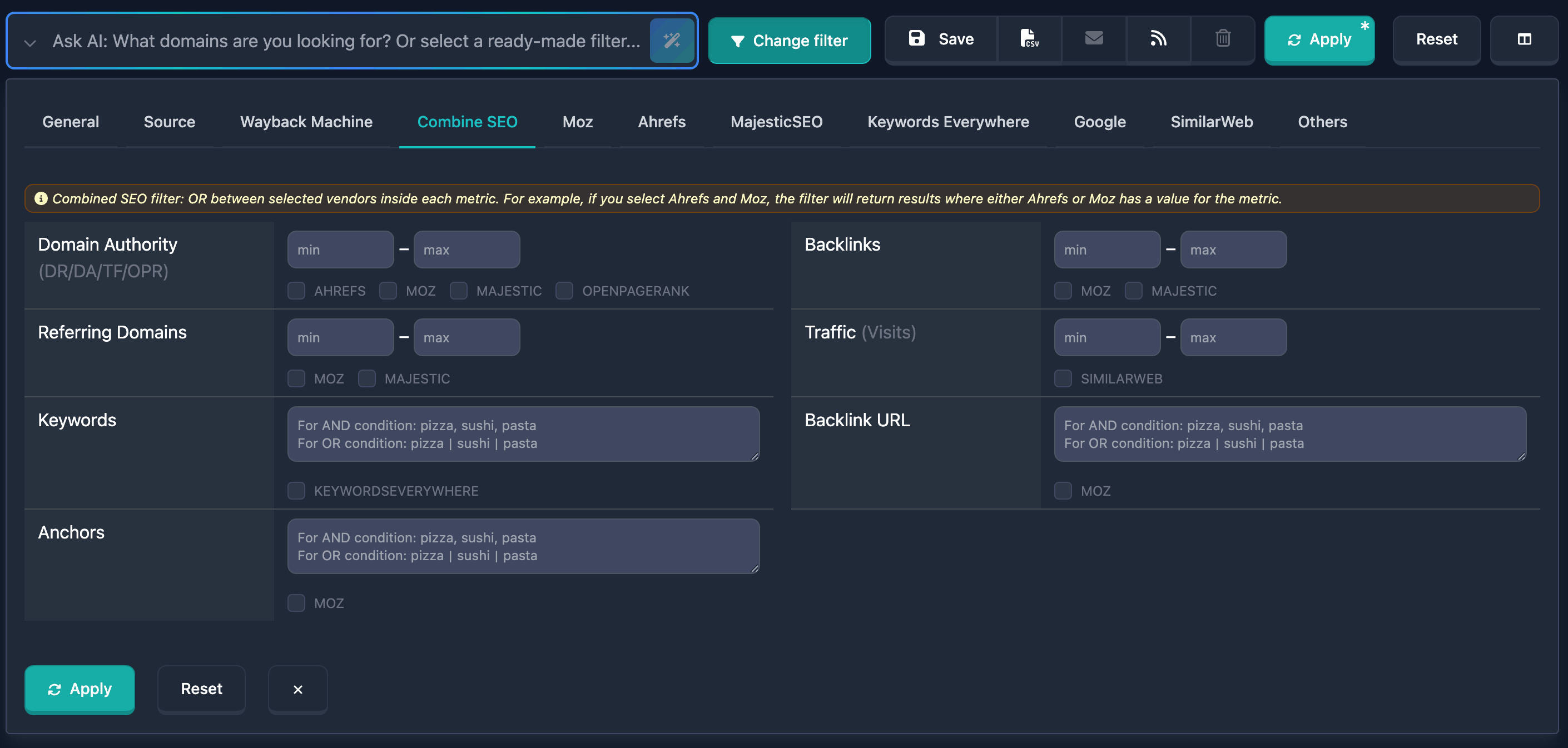1568x748 pixels.
Task: Click the trash delete icon
Action: click(x=1223, y=38)
